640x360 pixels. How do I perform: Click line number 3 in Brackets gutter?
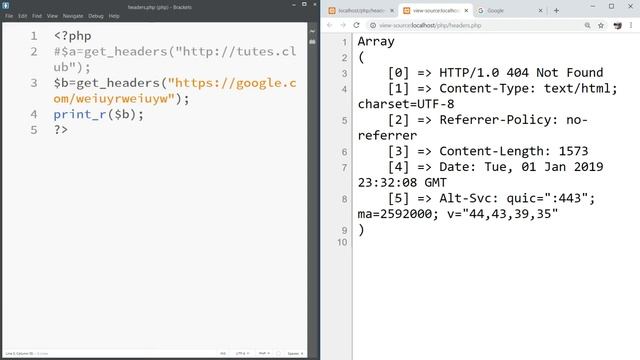point(34,83)
